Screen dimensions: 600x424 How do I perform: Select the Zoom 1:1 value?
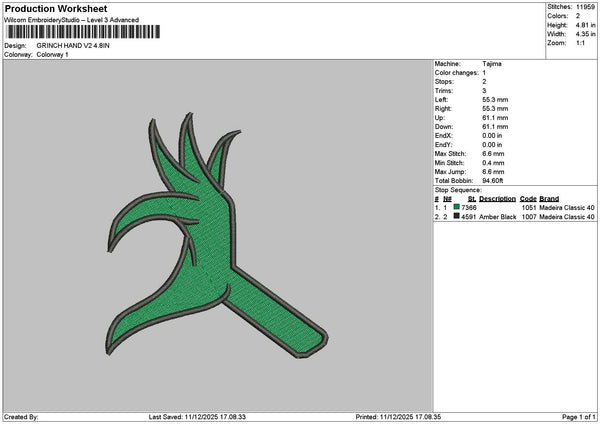point(578,43)
